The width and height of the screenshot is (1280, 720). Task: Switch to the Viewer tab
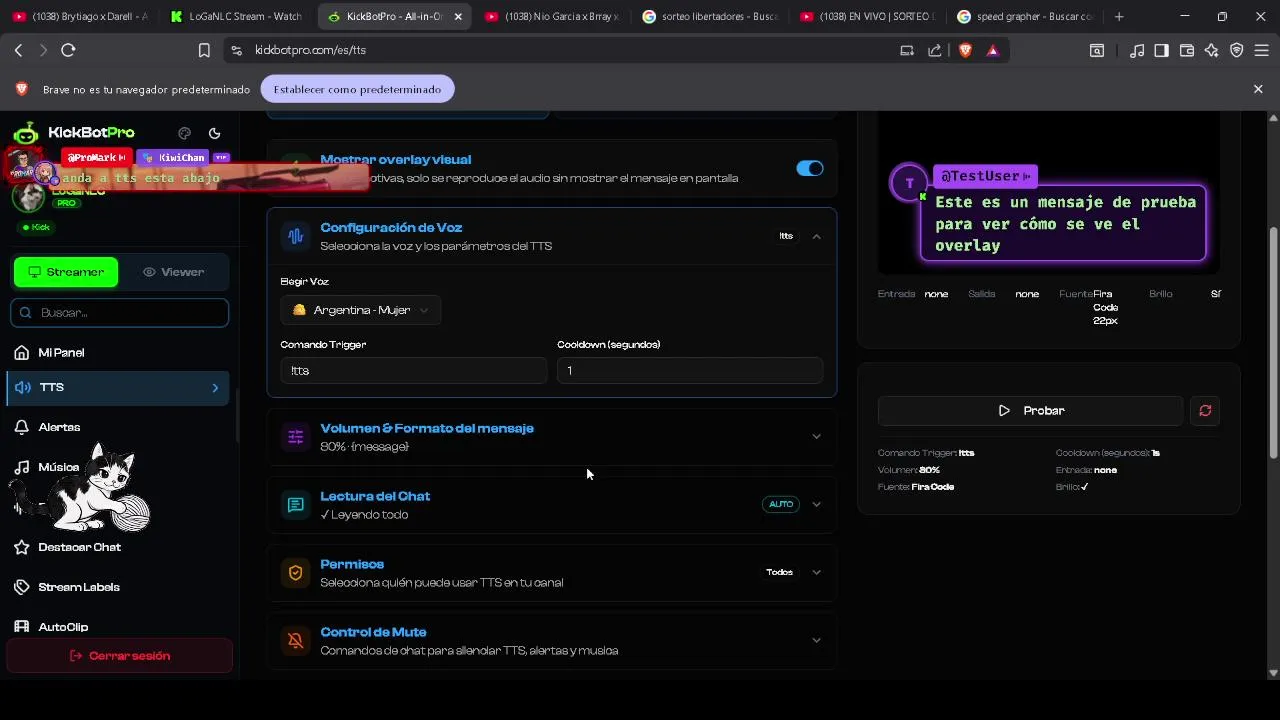[x=174, y=272]
